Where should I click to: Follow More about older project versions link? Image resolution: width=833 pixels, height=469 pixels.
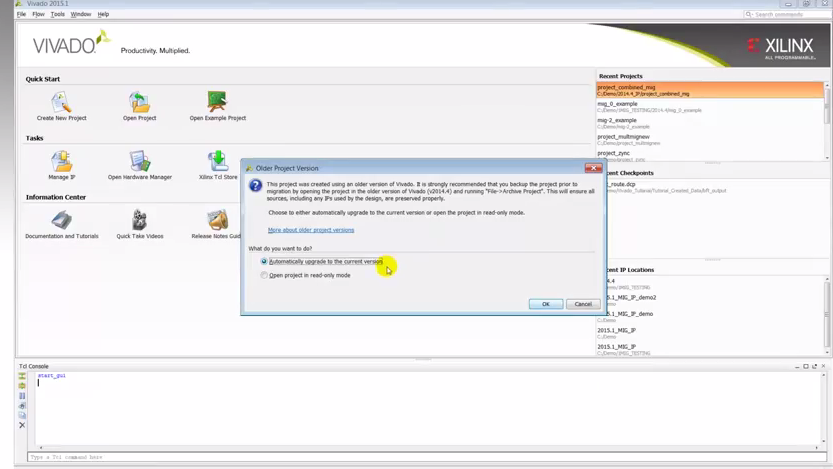coord(311,230)
